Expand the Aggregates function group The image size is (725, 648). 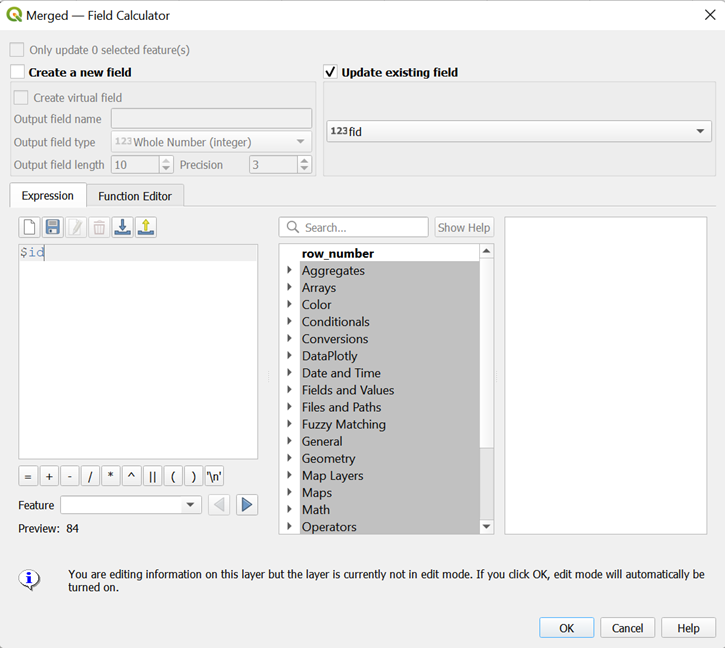(x=290, y=271)
